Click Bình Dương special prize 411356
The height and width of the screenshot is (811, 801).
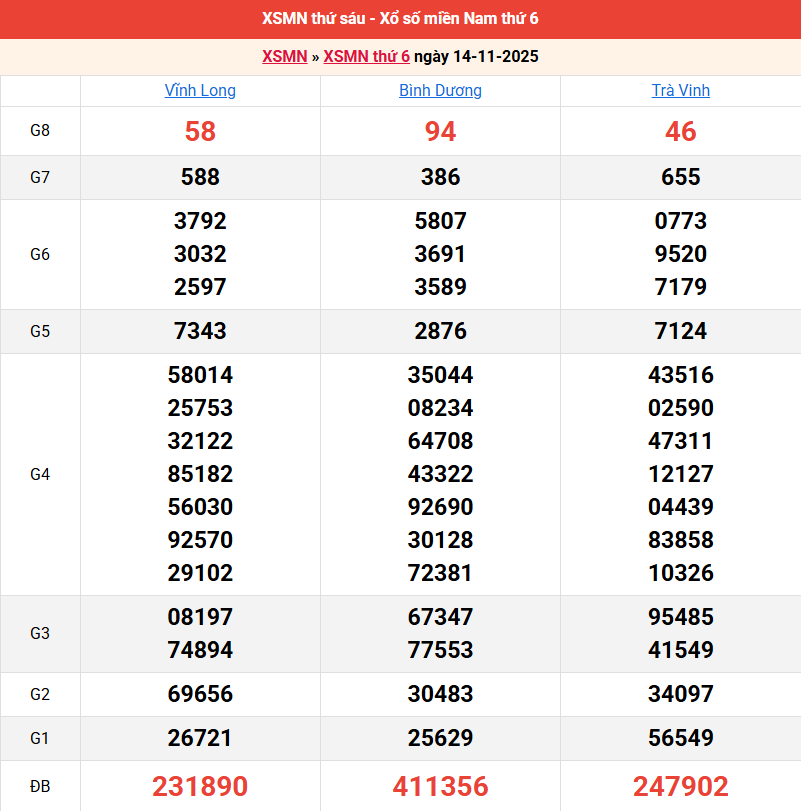[440, 786]
